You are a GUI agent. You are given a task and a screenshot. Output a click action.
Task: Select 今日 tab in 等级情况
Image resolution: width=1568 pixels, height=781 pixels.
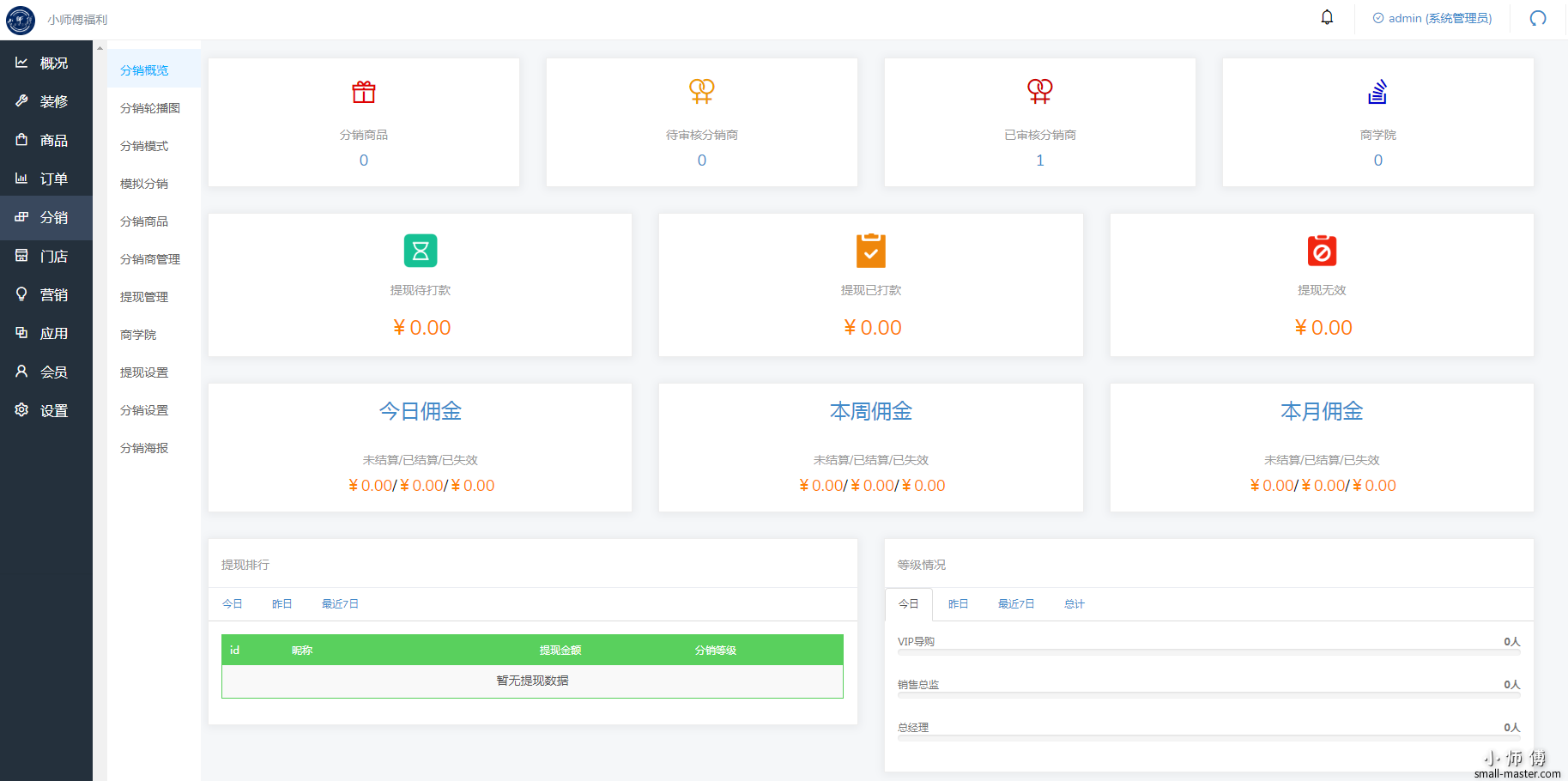[909, 604]
